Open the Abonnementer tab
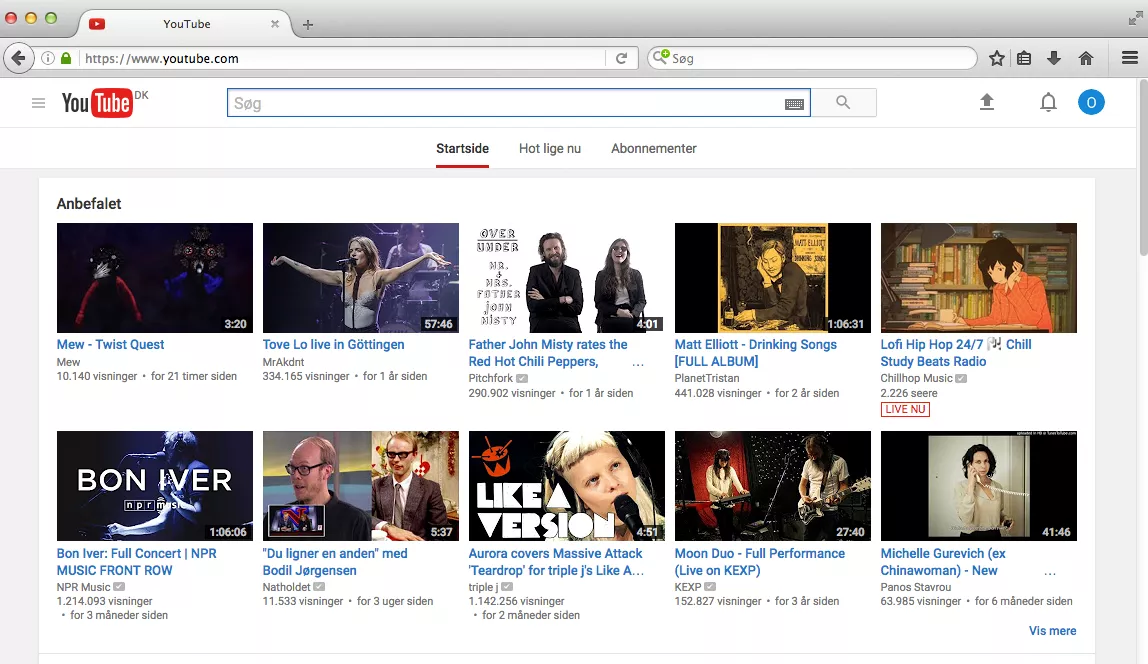 click(653, 148)
